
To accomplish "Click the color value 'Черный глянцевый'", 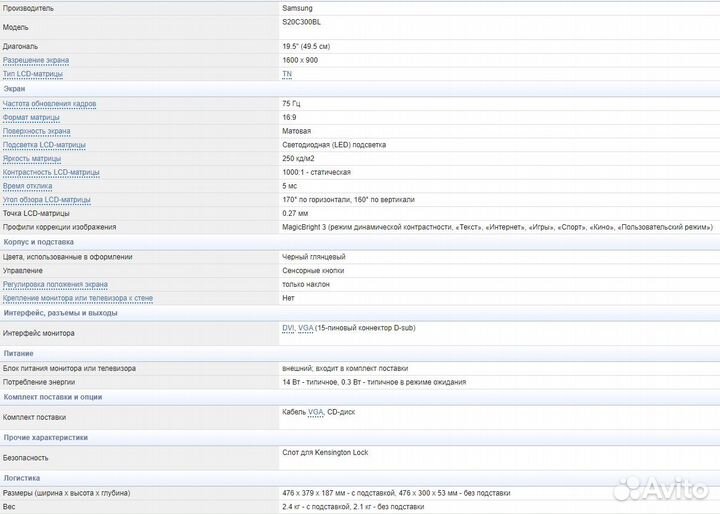I will 314,257.
